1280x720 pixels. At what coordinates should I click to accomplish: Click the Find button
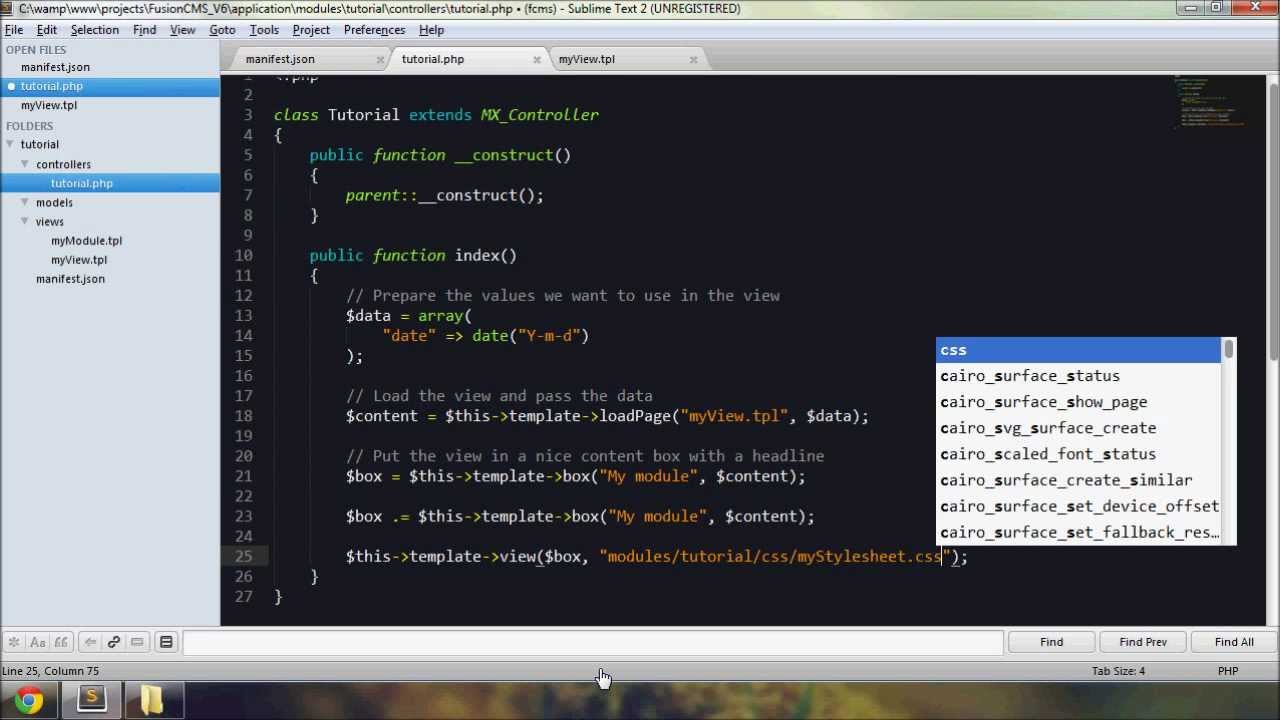[1051, 642]
